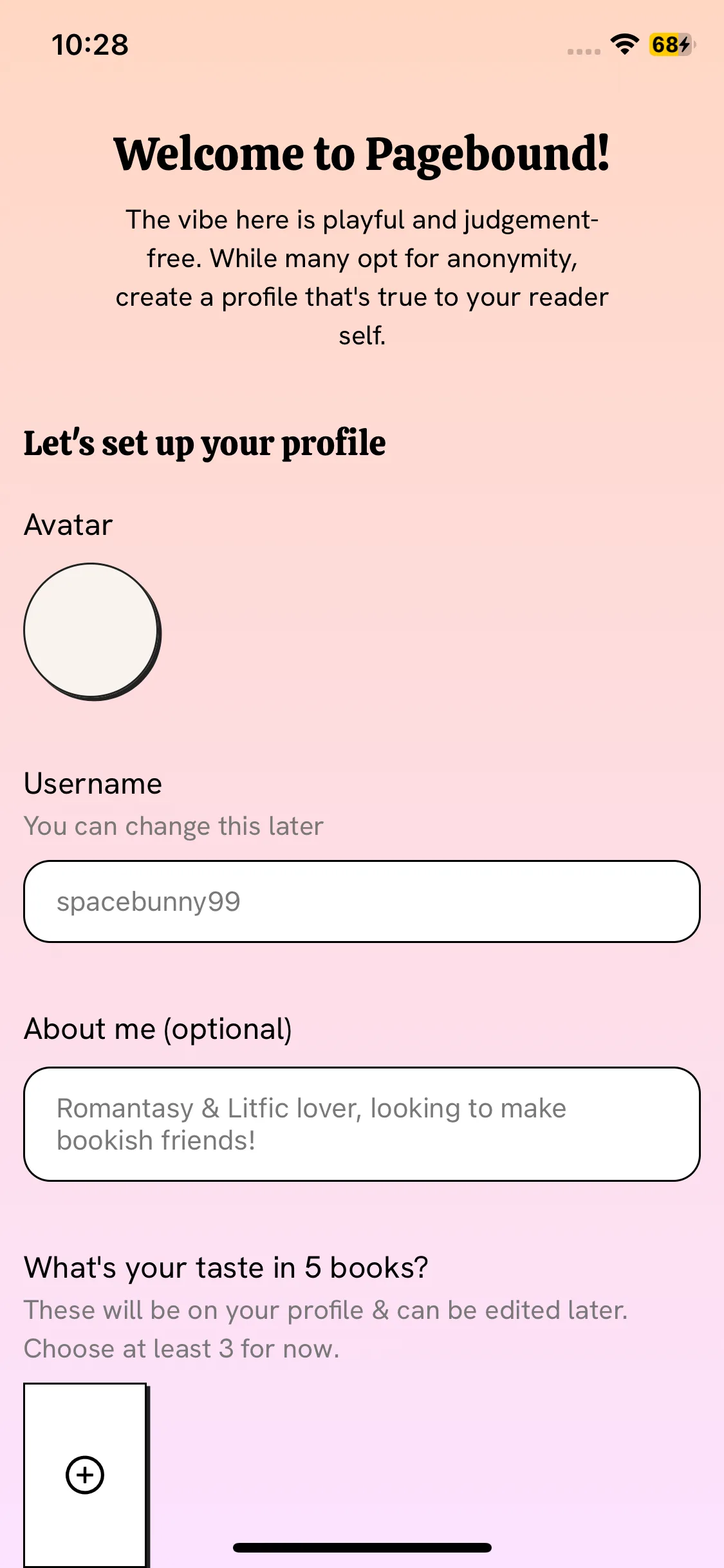The image size is (724, 1568).
Task: Tap the Wi-Fi status icon
Action: (624, 44)
